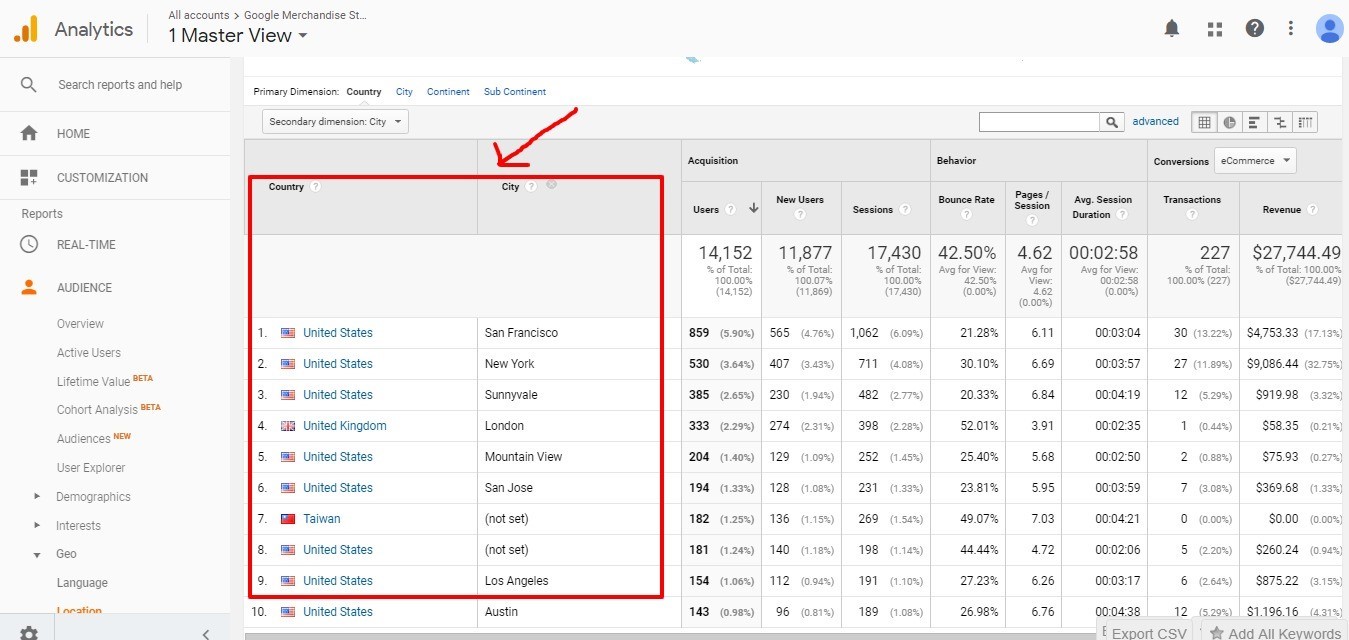Switch to the pie chart percentage view
This screenshot has height=640, width=1349.
tap(1229, 122)
